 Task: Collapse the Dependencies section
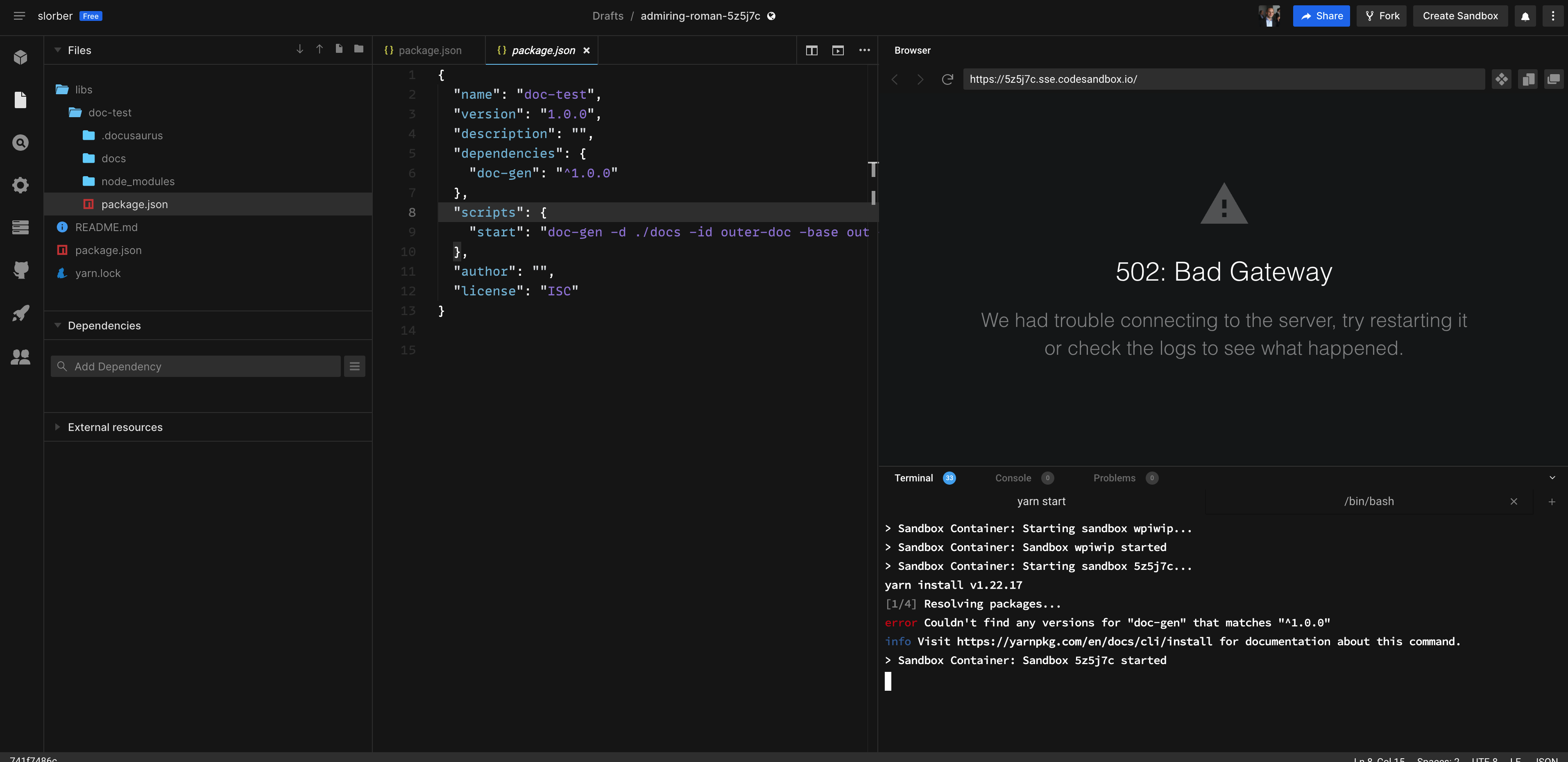pos(58,325)
